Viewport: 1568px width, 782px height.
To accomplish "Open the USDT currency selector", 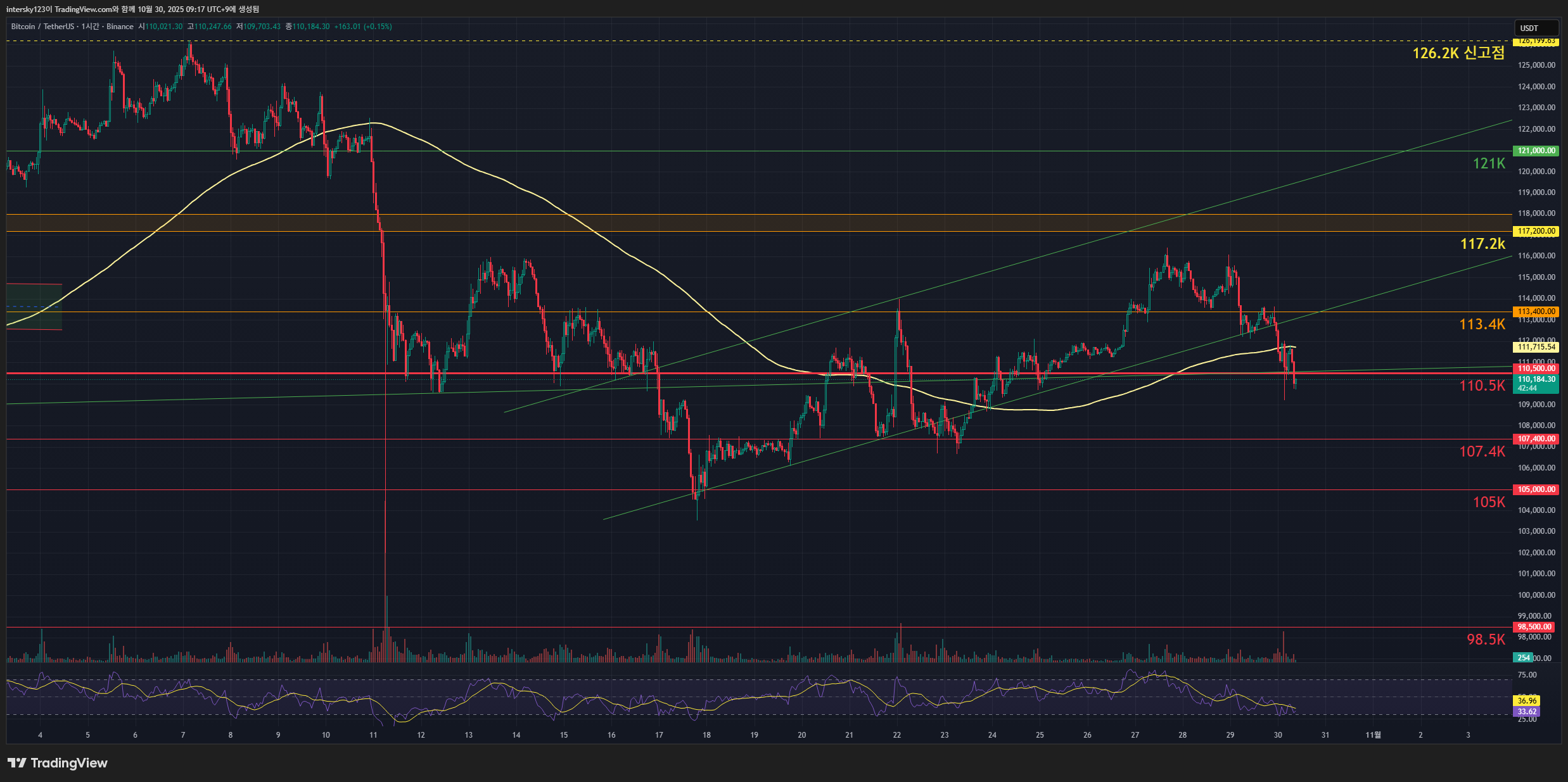I will (x=1535, y=28).
